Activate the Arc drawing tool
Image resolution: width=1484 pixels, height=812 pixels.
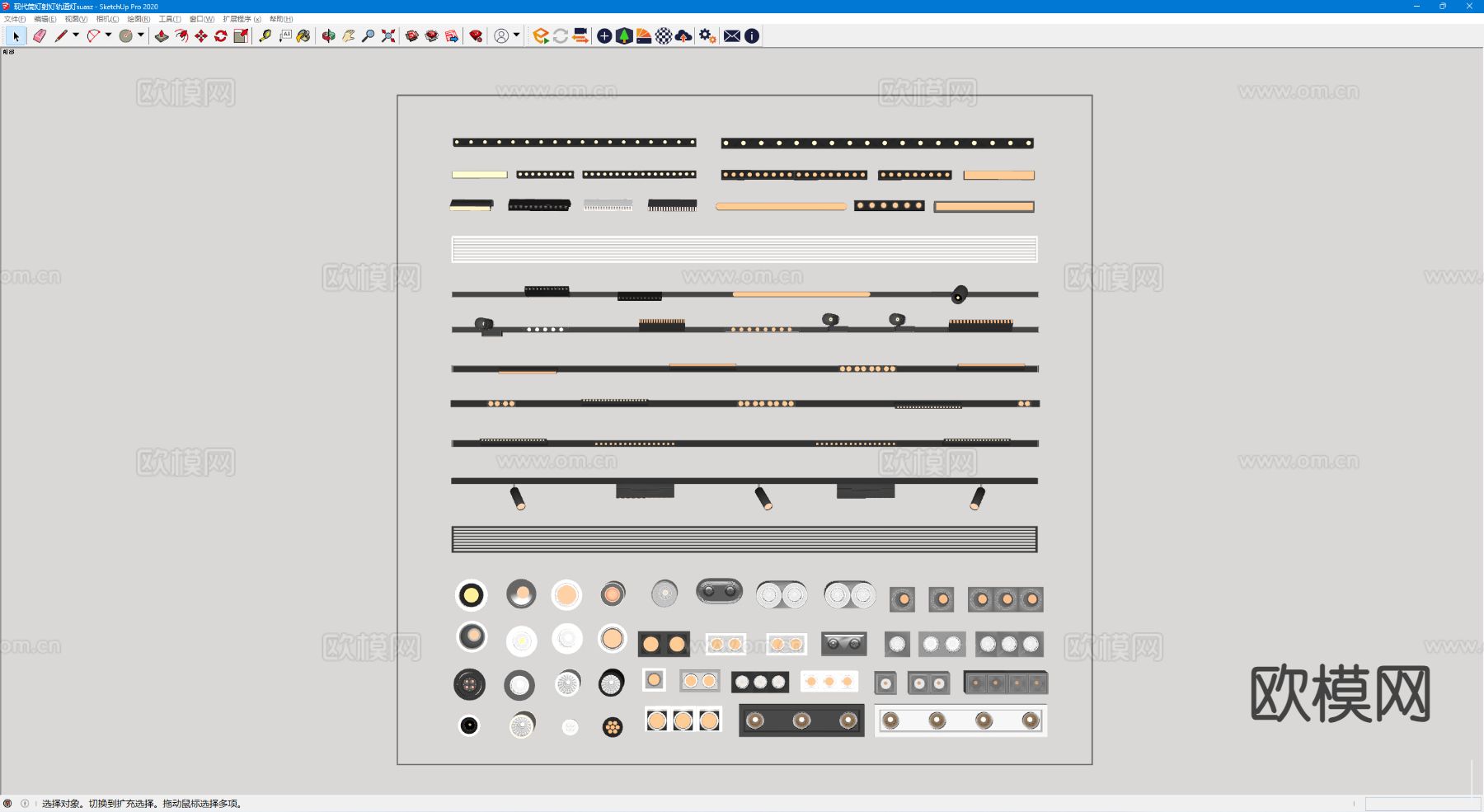(x=93, y=36)
